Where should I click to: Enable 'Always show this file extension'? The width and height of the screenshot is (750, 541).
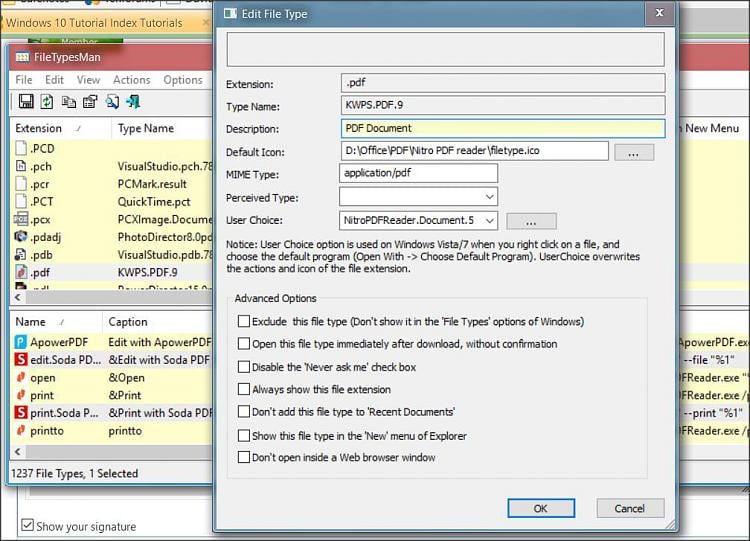tap(243, 389)
